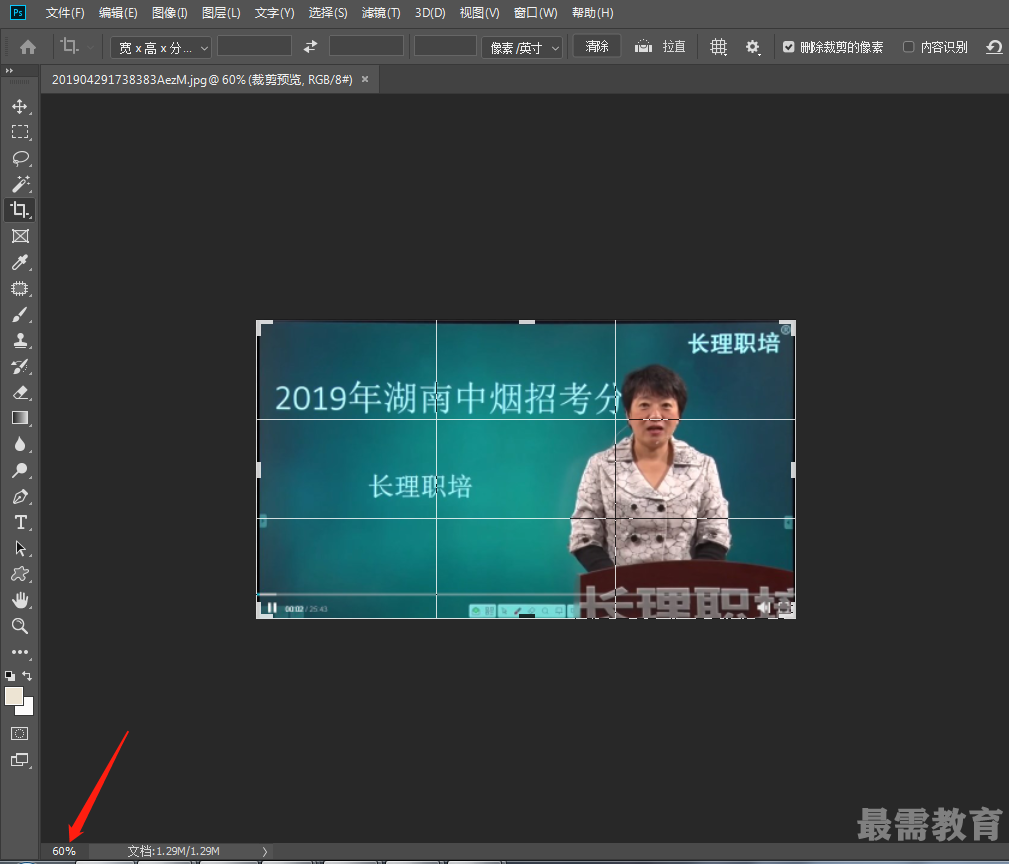Reset the crop box with undo arrow
1009x864 pixels.
coord(994,47)
